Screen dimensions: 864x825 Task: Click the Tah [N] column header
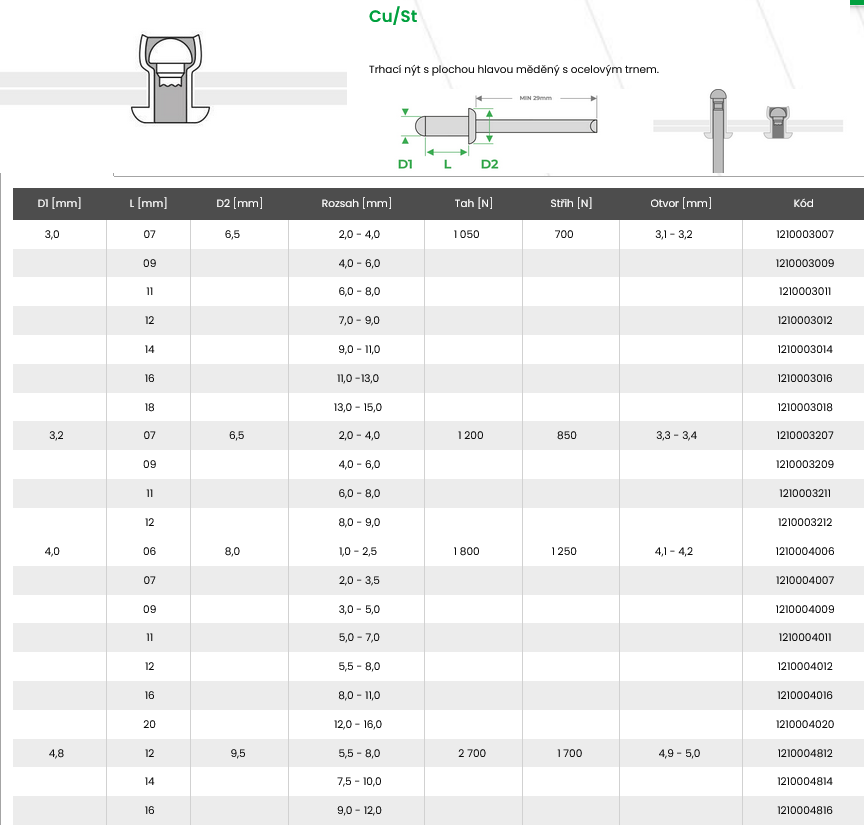(473, 203)
